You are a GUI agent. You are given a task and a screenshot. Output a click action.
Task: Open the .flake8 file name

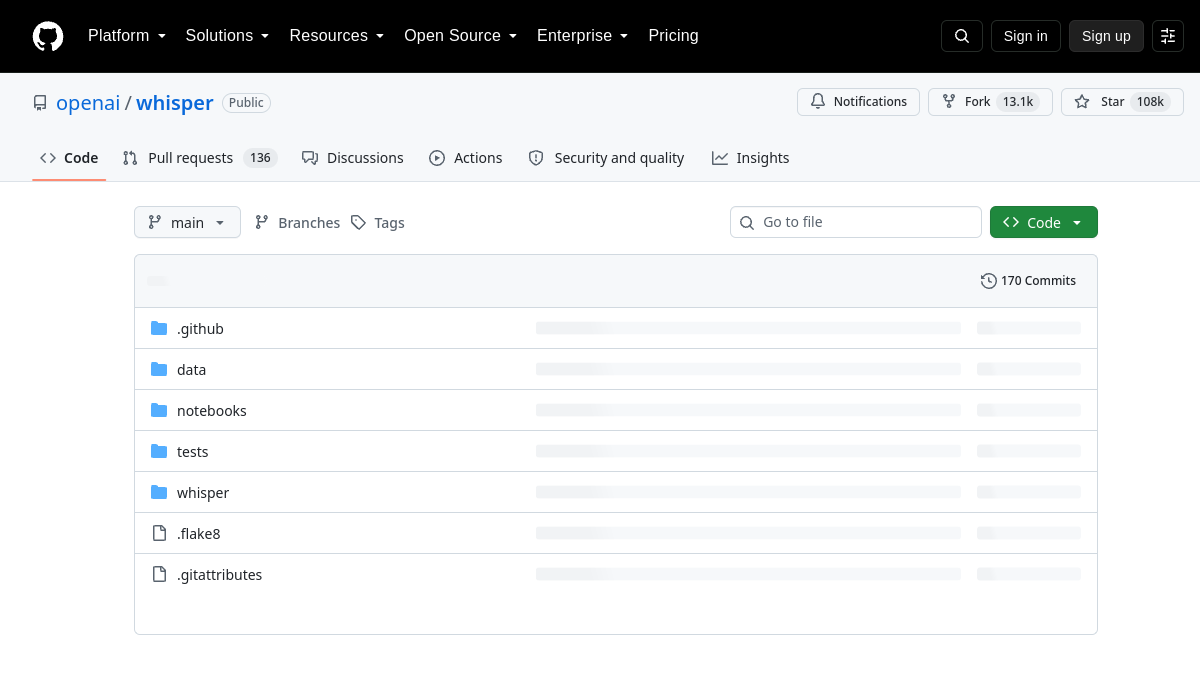pyautogui.click(x=199, y=534)
